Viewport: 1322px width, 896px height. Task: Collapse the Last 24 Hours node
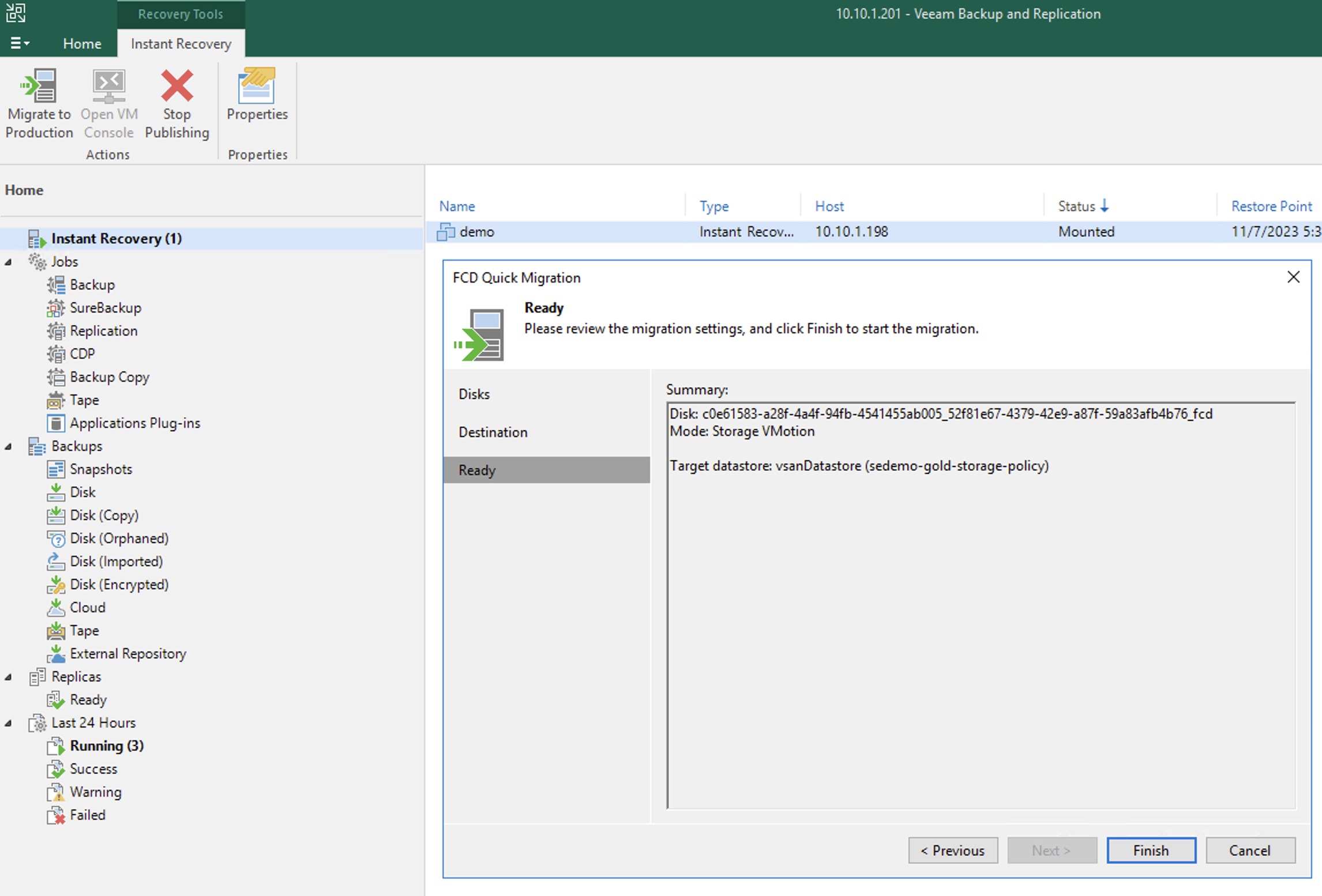point(9,724)
